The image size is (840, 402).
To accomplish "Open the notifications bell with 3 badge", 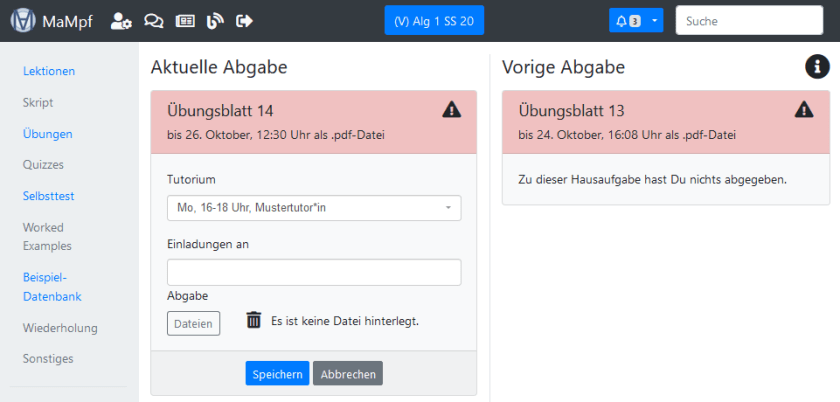I will coord(627,21).
